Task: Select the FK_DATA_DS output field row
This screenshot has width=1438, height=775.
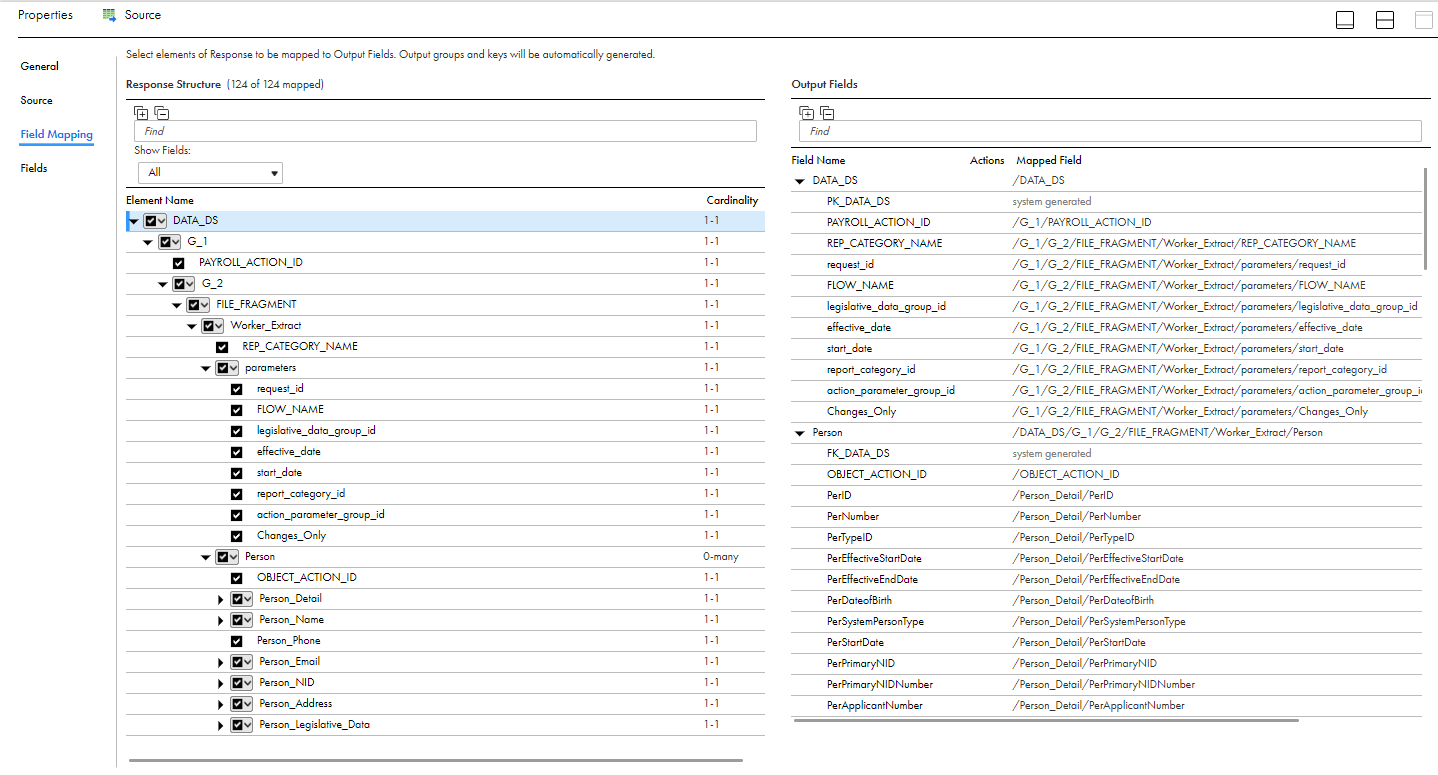Action: (x=1106, y=453)
